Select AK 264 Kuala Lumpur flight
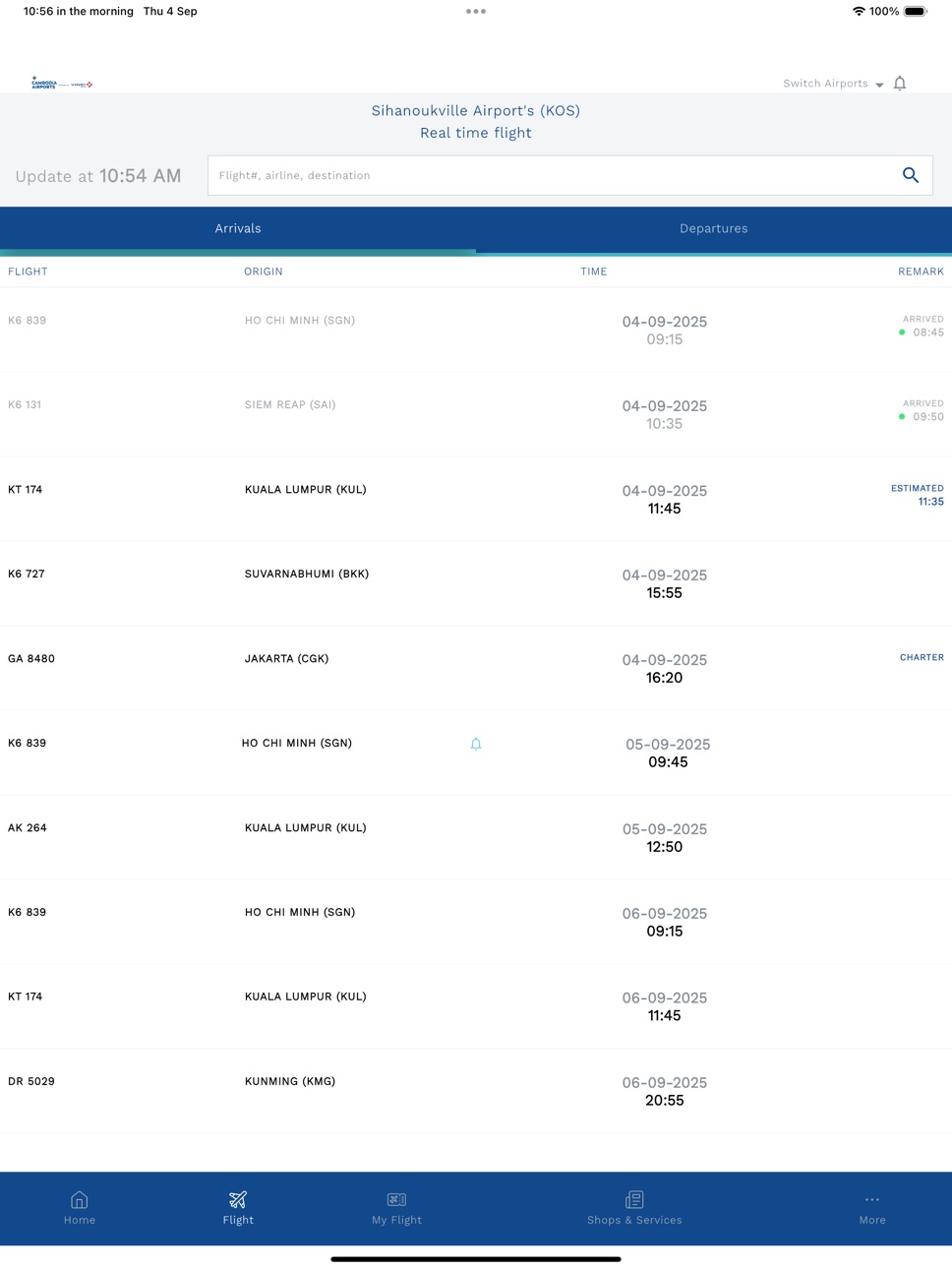Image resolution: width=952 pixels, height=1269 pixels. (476, 837)
